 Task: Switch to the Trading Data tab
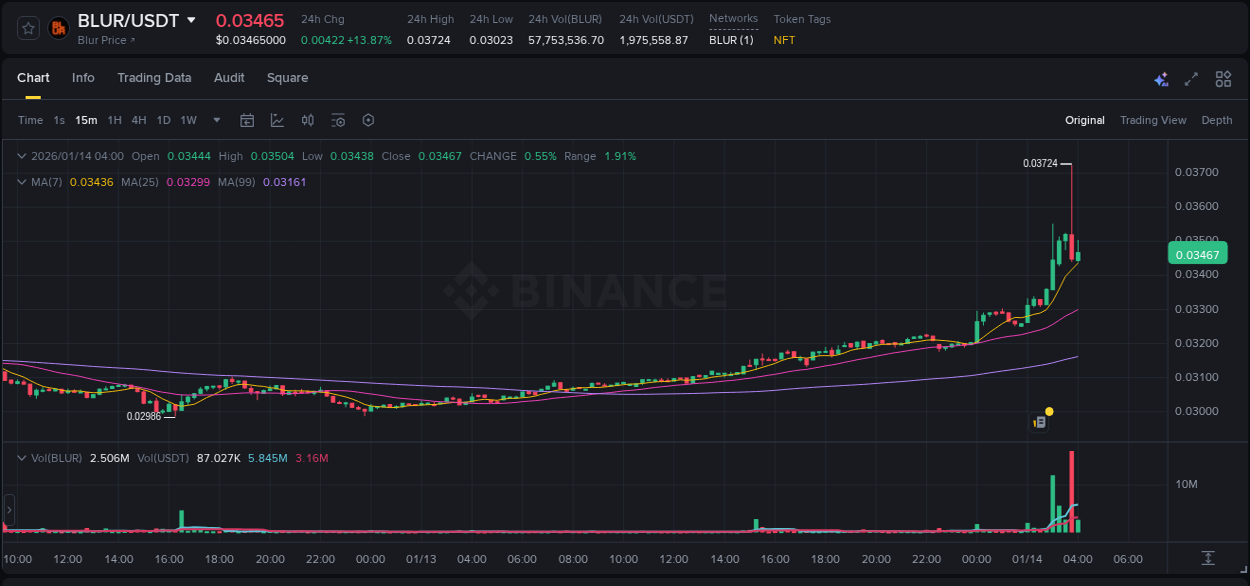click(154, 78)
